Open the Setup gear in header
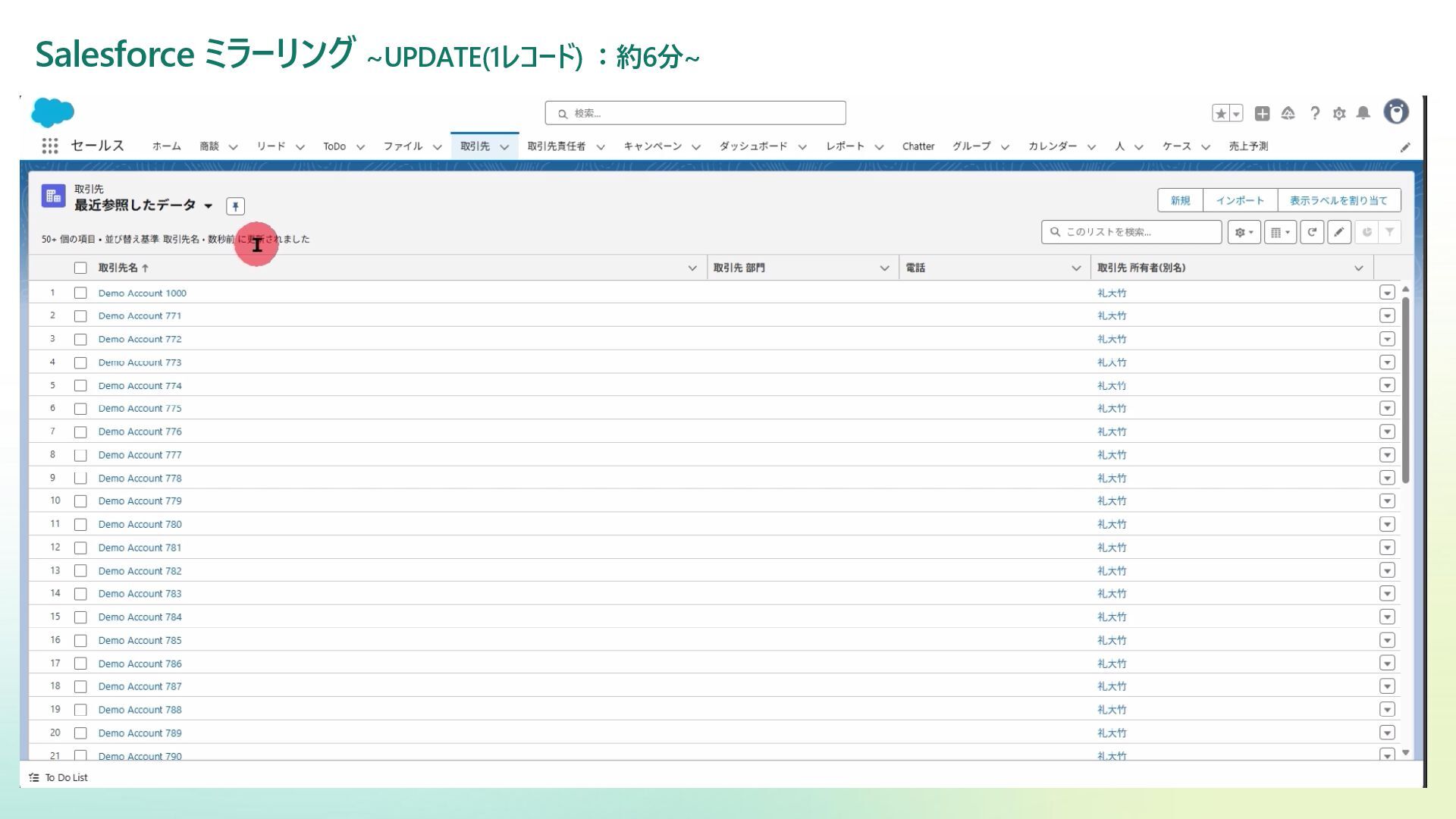1456x819 pixels. (x=1339, y=113)
